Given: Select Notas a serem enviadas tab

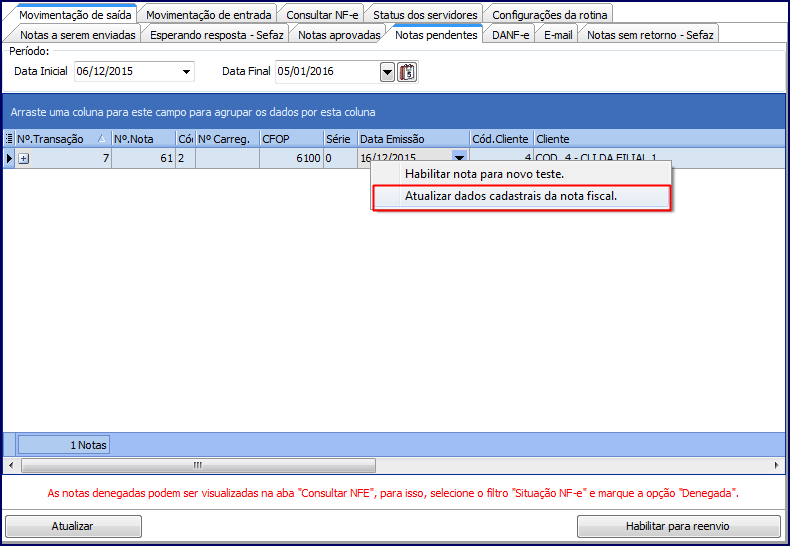Looking at the screenshot, I should coord(78,35).
